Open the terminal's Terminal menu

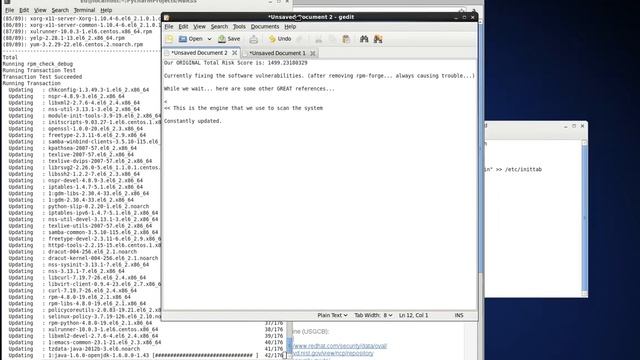[x=84, y=10]
